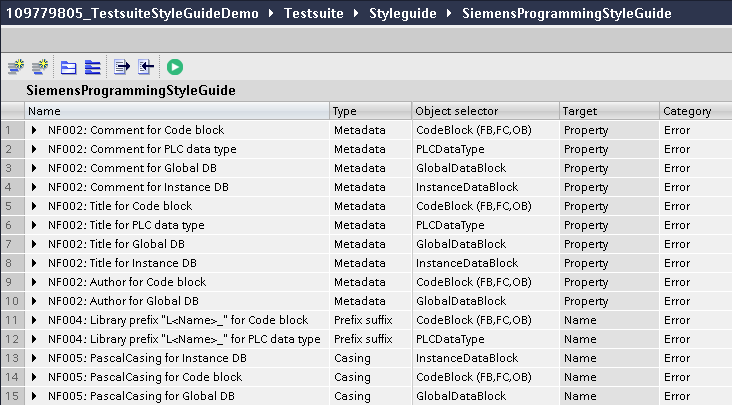Screen dimensions: 732x405
Task: Run the style guide check with green play button
Action: coord(175,67)
